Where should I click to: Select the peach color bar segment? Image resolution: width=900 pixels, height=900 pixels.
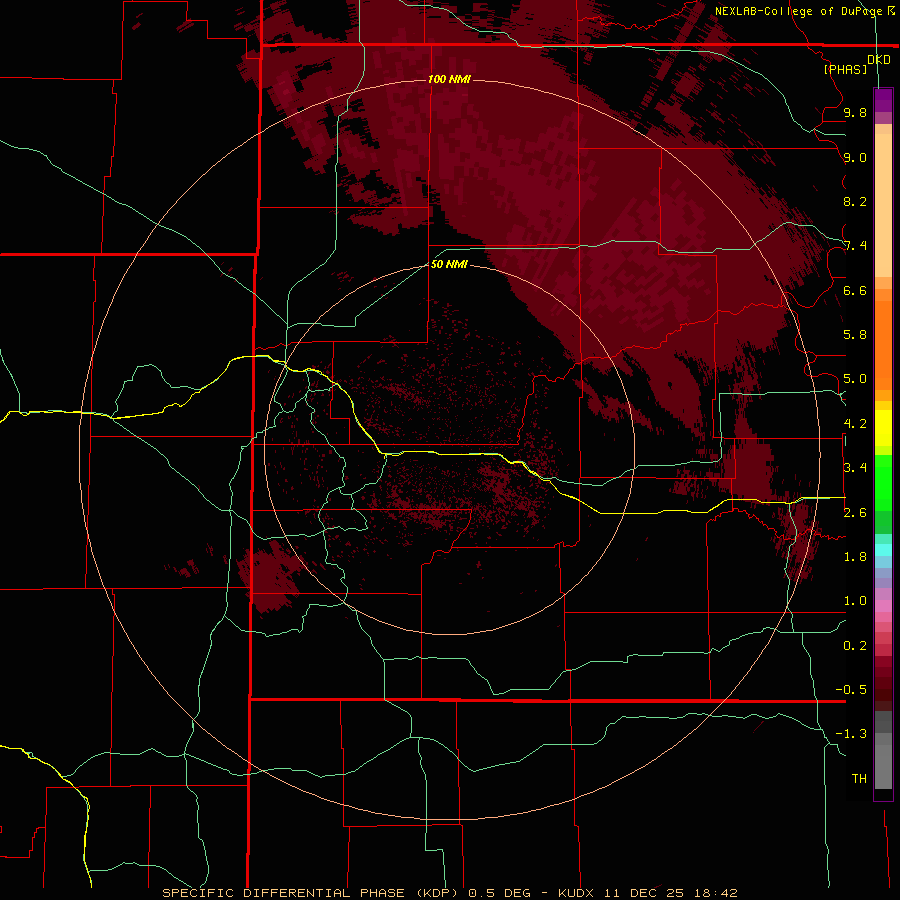[x=883, y=201]
